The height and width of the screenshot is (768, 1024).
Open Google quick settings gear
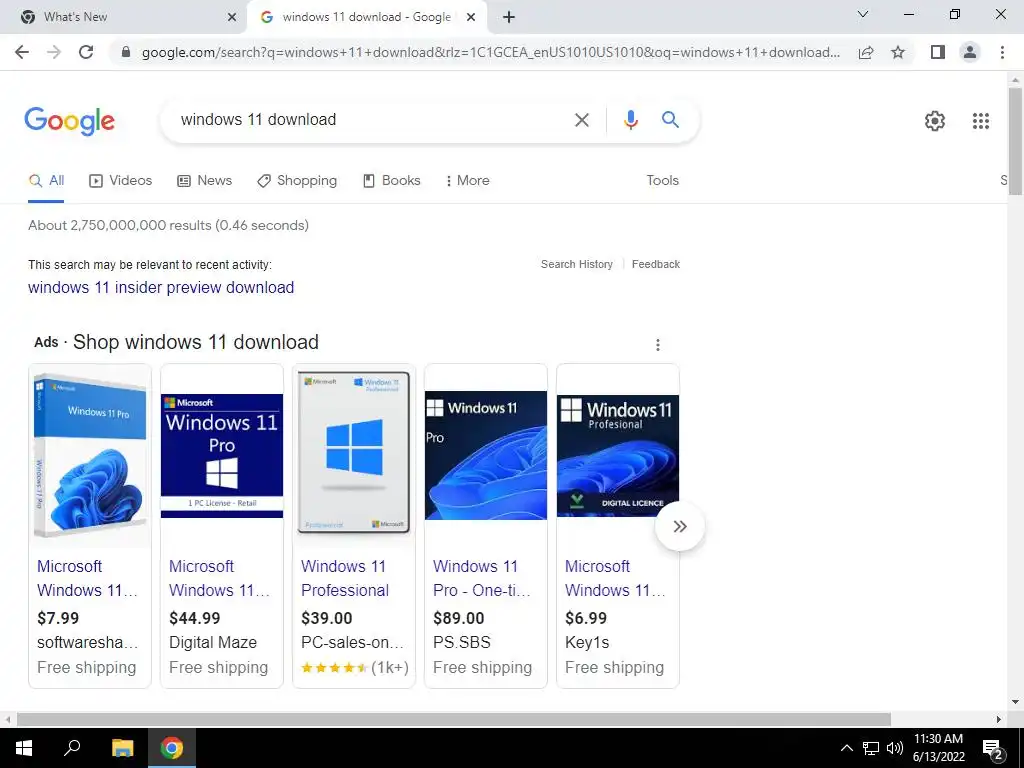[x=935, y=121]
